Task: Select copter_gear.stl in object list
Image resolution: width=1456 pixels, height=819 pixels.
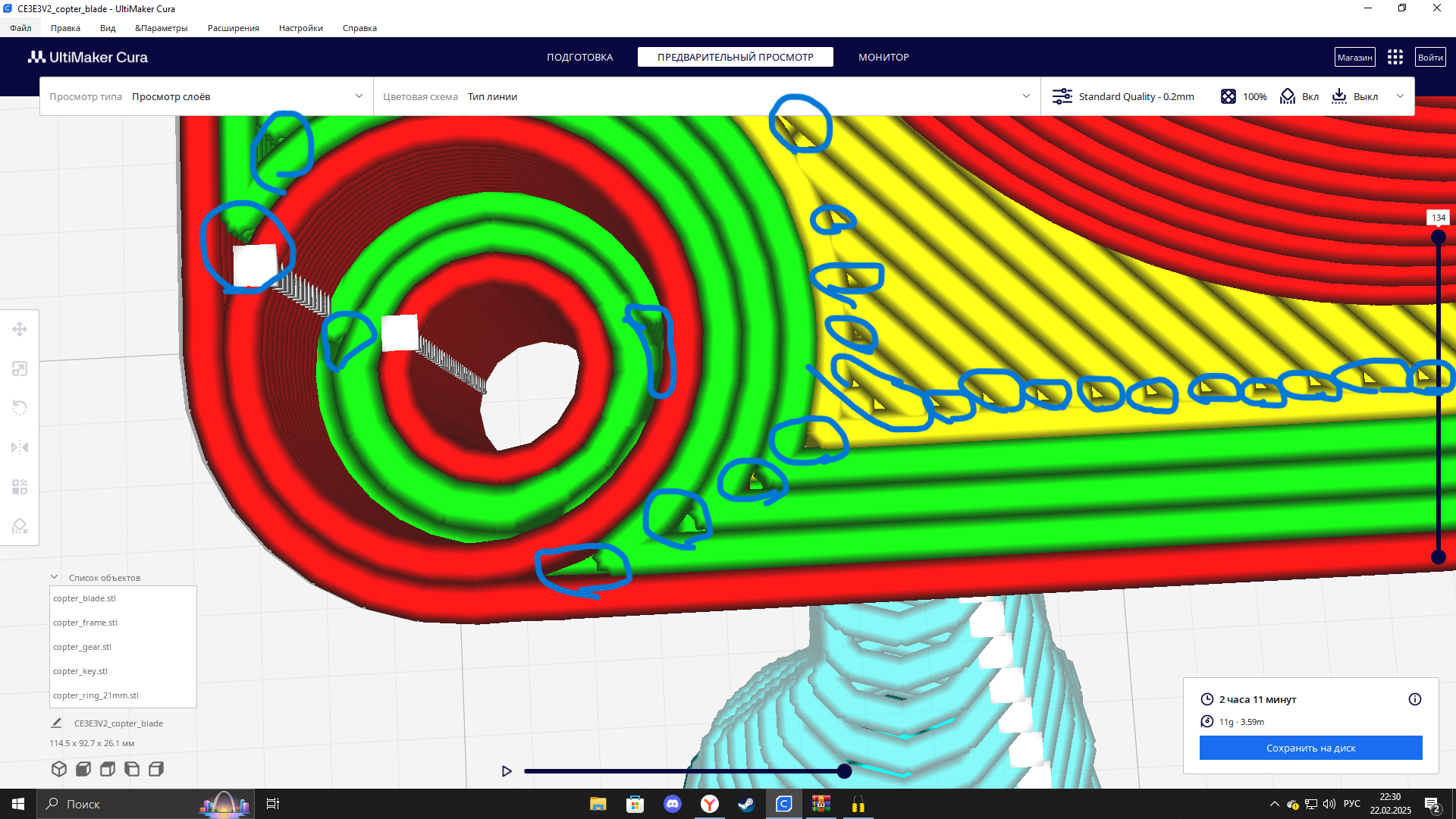Action: click(82, 647)
